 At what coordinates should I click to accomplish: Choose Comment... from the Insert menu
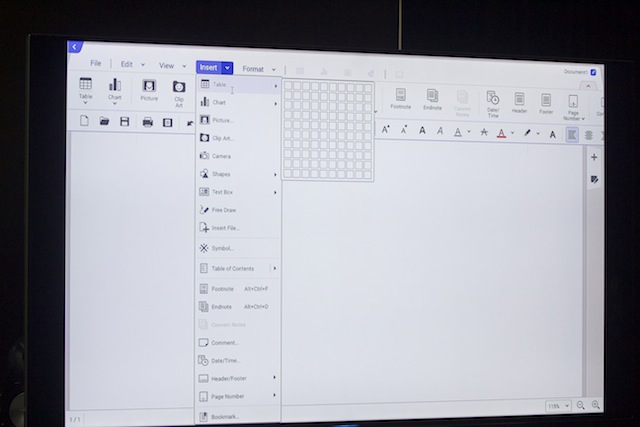pos(239,343)
